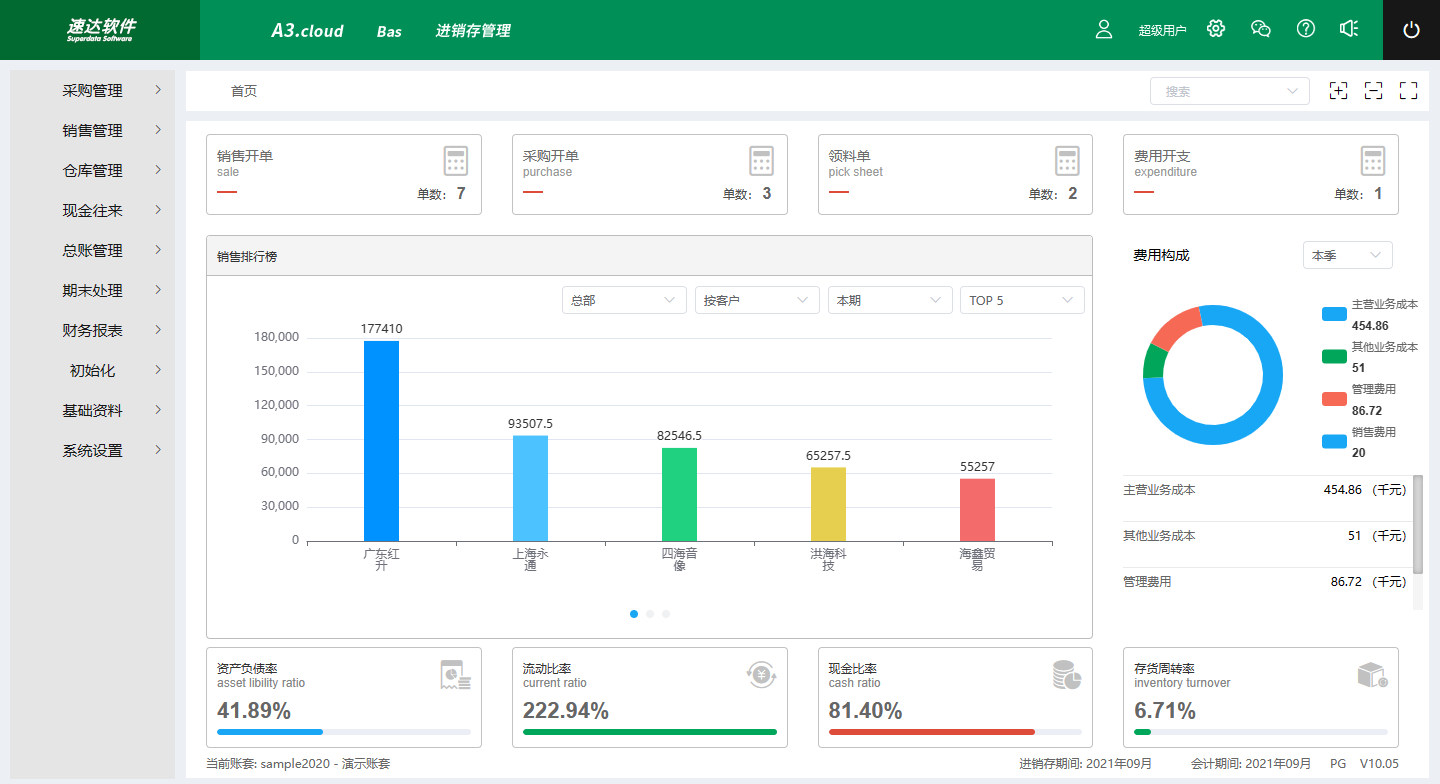Viewport: 1440px width, 784px height.
Task: Select the second carousel dot below sales chart
Action: tap(649, 613)
